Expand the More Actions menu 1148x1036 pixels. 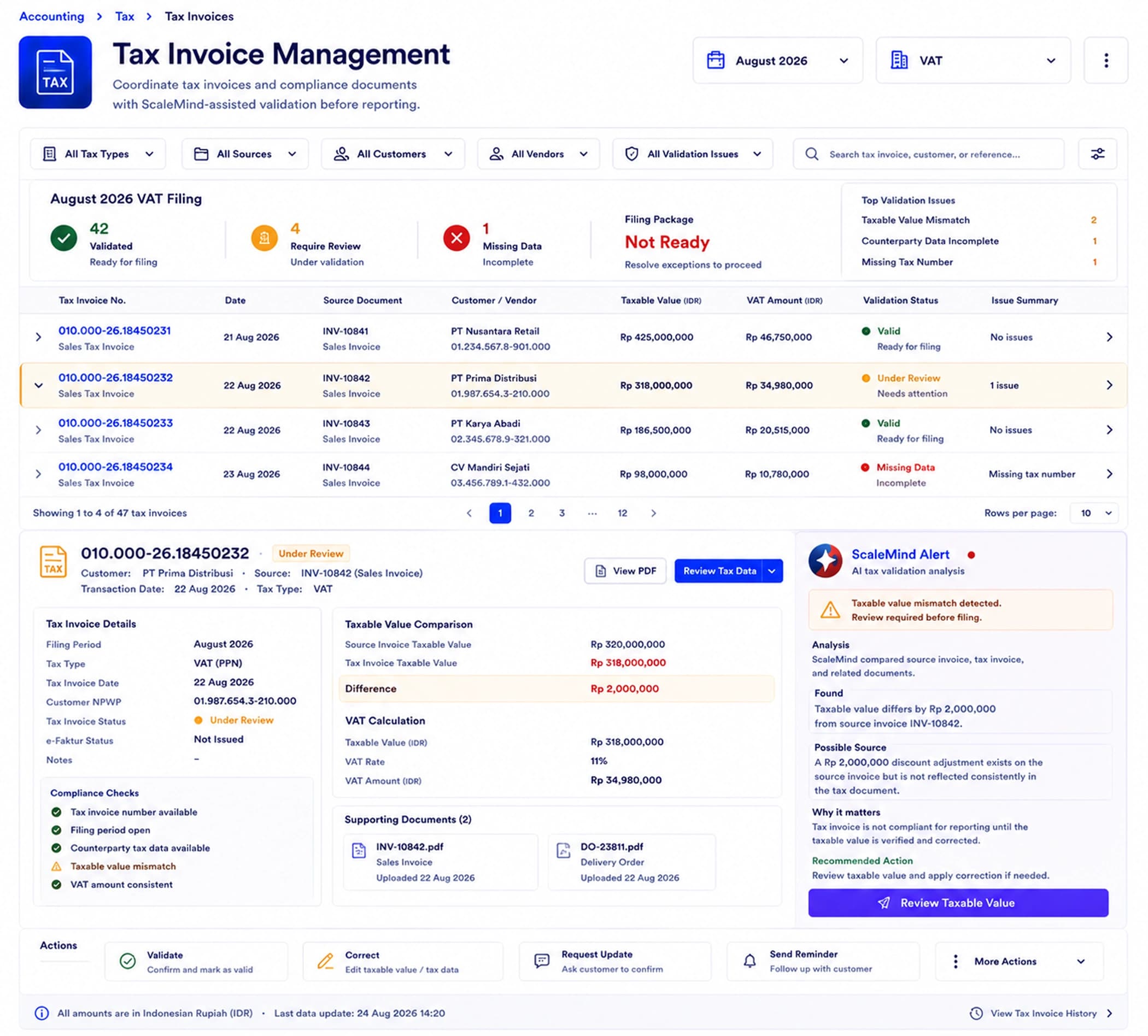[x=1019, y=962]
